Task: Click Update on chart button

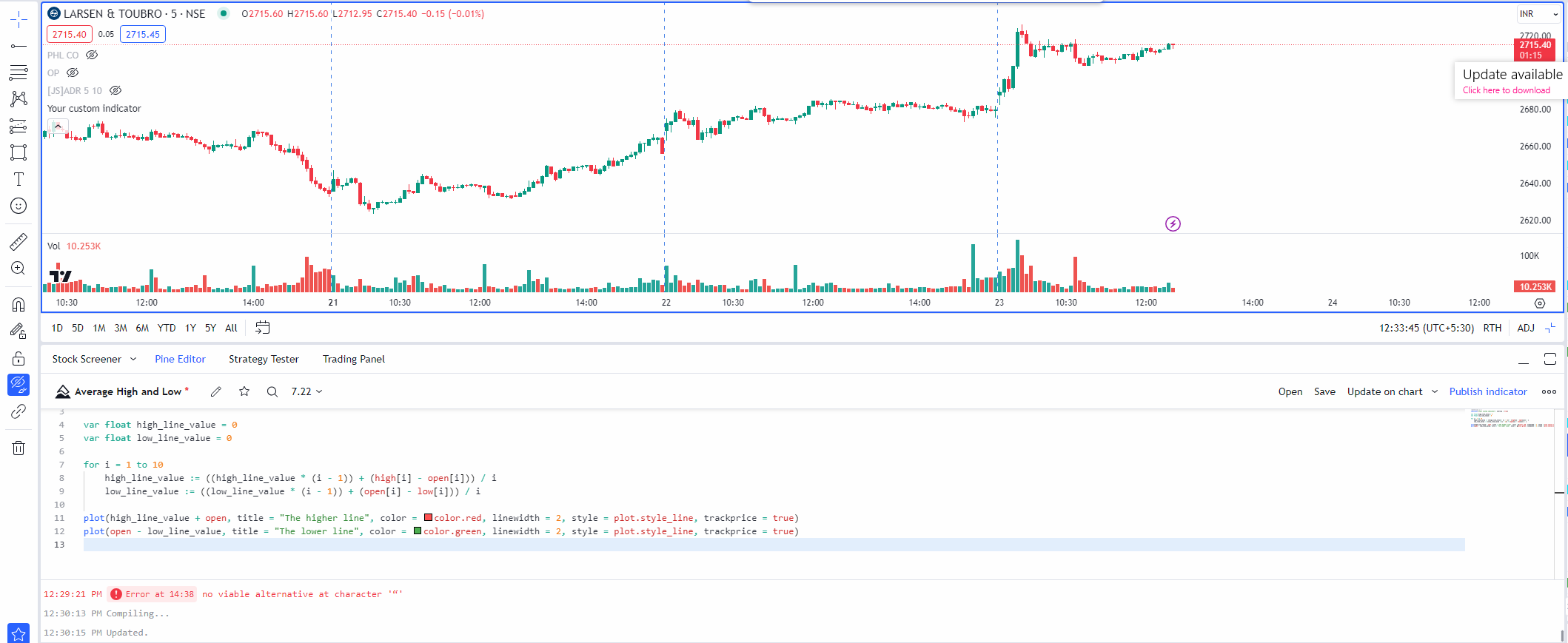Action: (x=1384, y=391)
